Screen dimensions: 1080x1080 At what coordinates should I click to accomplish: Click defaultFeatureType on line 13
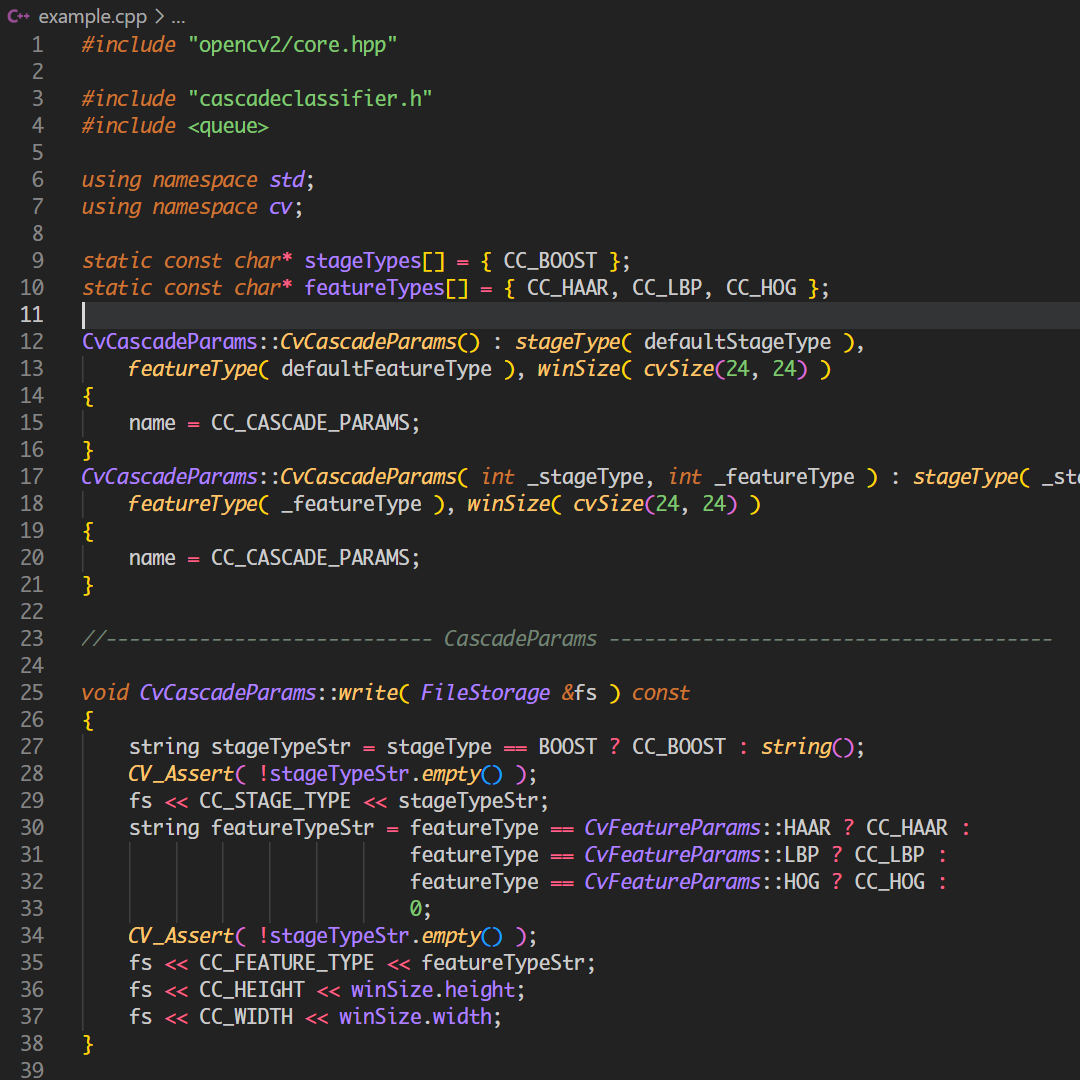[x=386, y=368]
